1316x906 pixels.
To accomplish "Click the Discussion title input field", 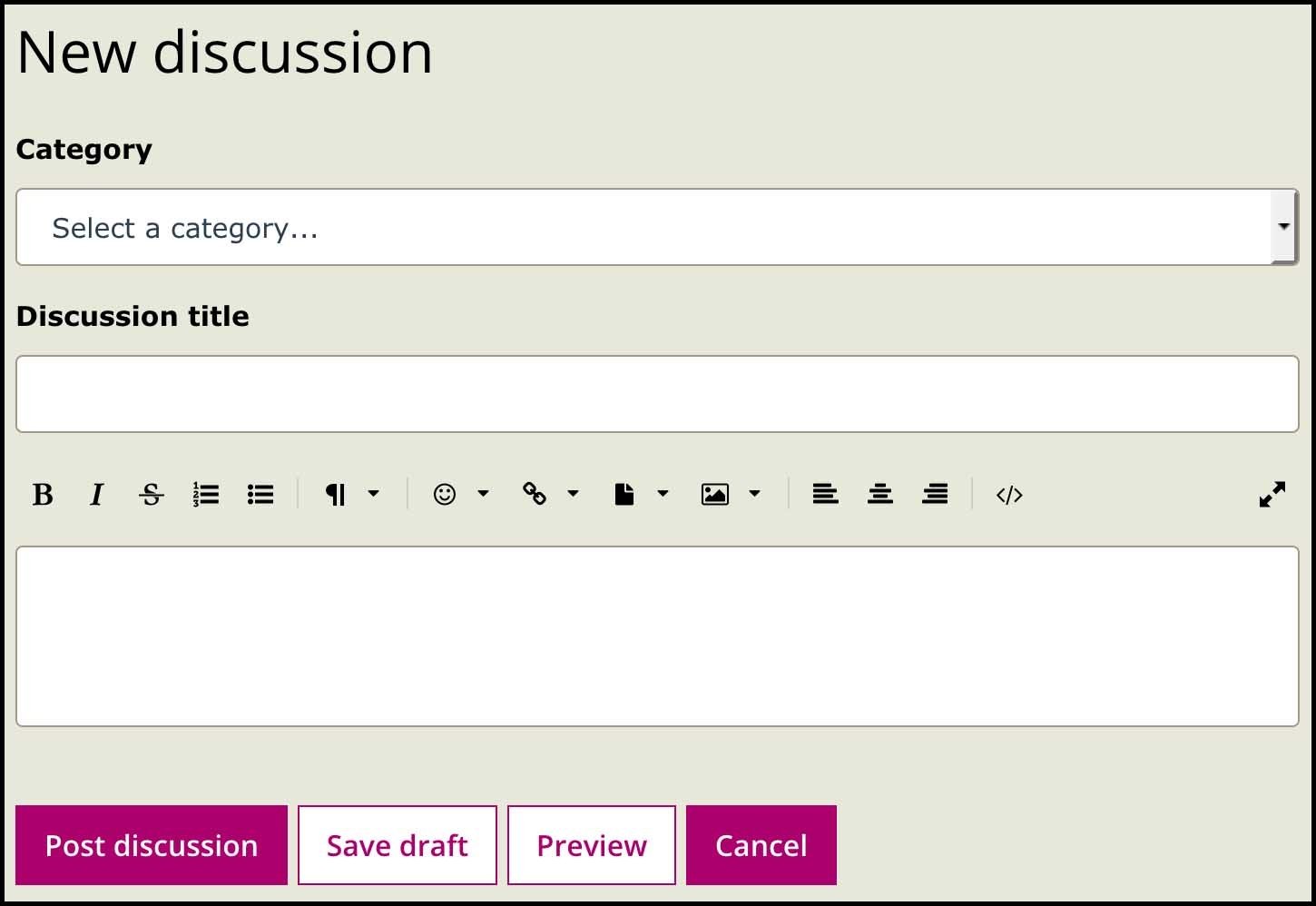I will click(x=657, y=394).
